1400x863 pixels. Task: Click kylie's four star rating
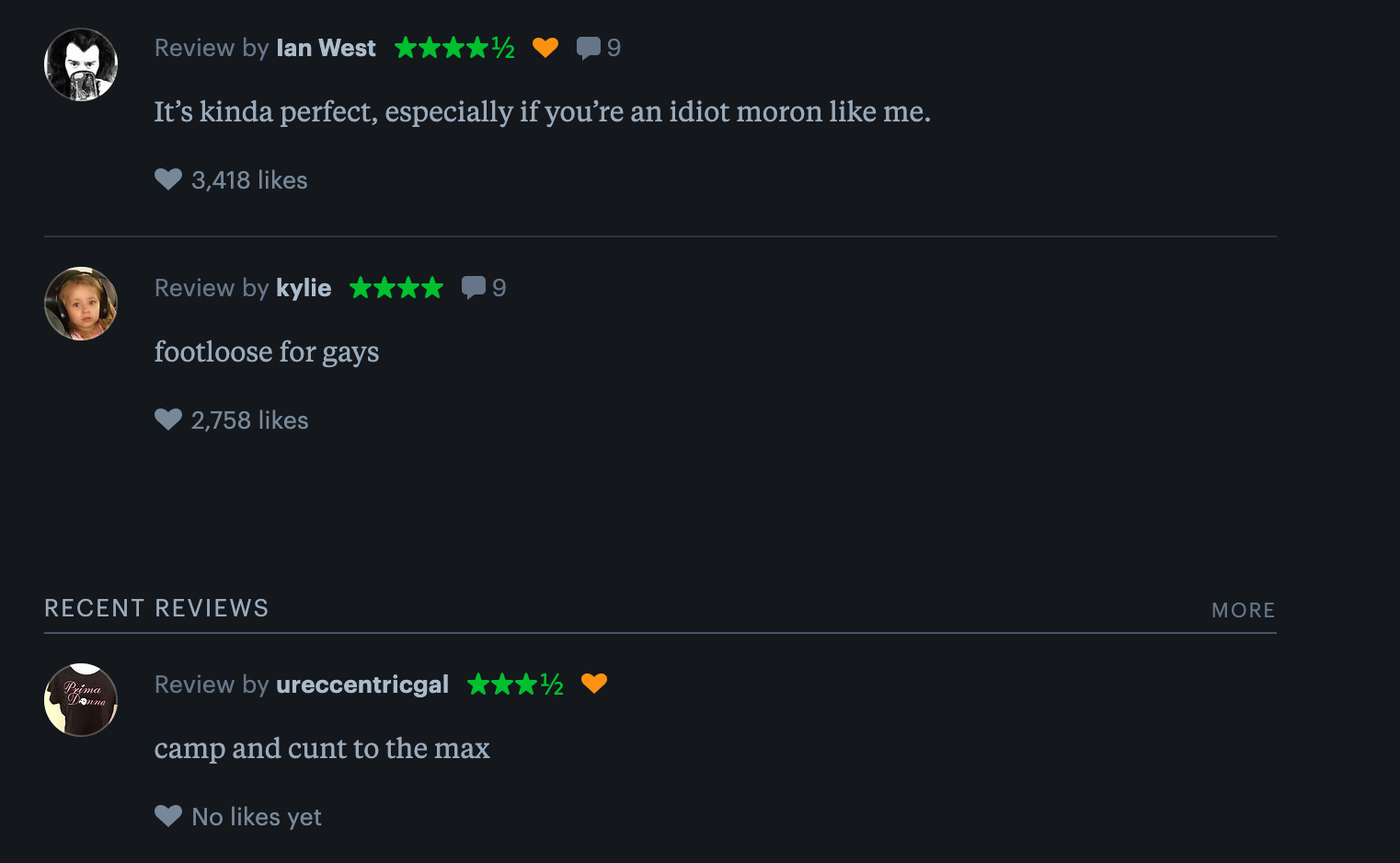tap(396, 288)
